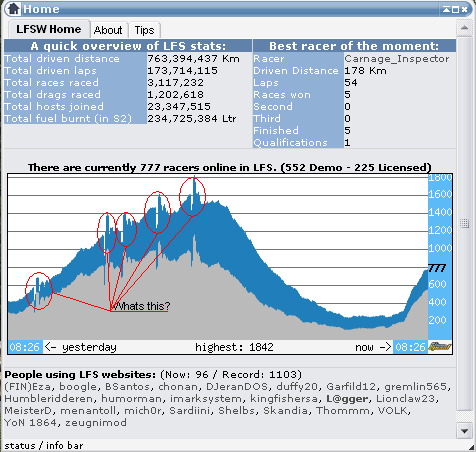Viewport: 476px width, 452px height.
Task: Click the 'Best racer of the moment' header
Action: pyautogui.click(x=354, y=46)
